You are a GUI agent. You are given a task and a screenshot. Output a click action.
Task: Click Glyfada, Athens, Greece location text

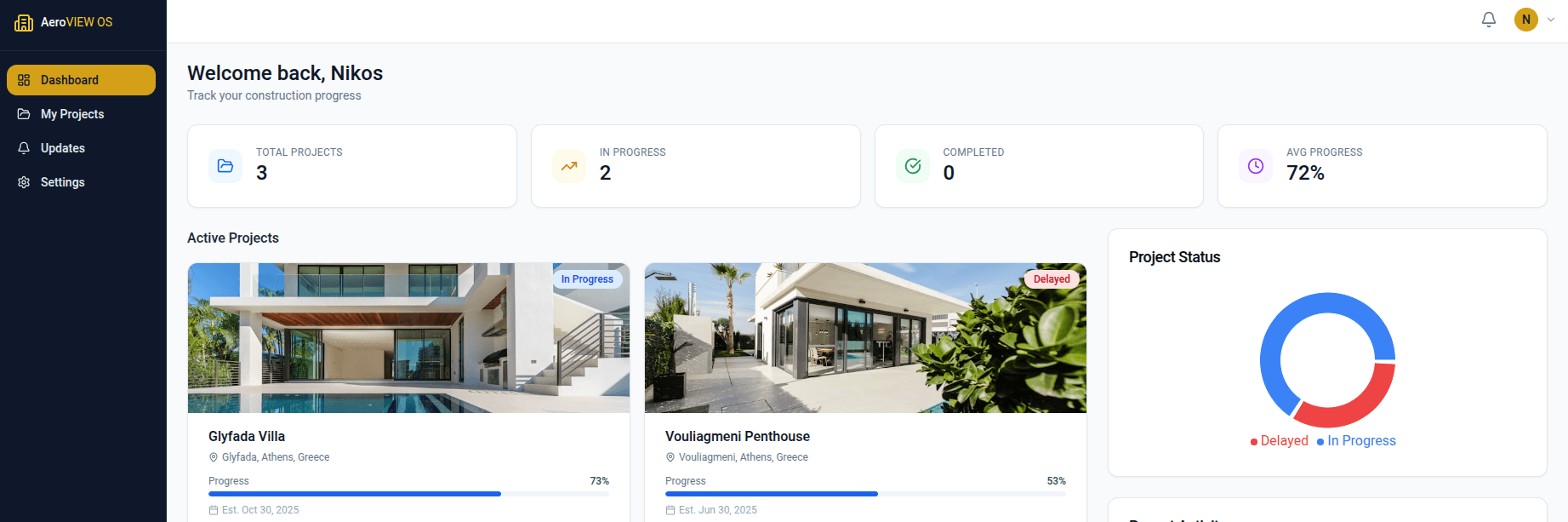coord(276,457)
